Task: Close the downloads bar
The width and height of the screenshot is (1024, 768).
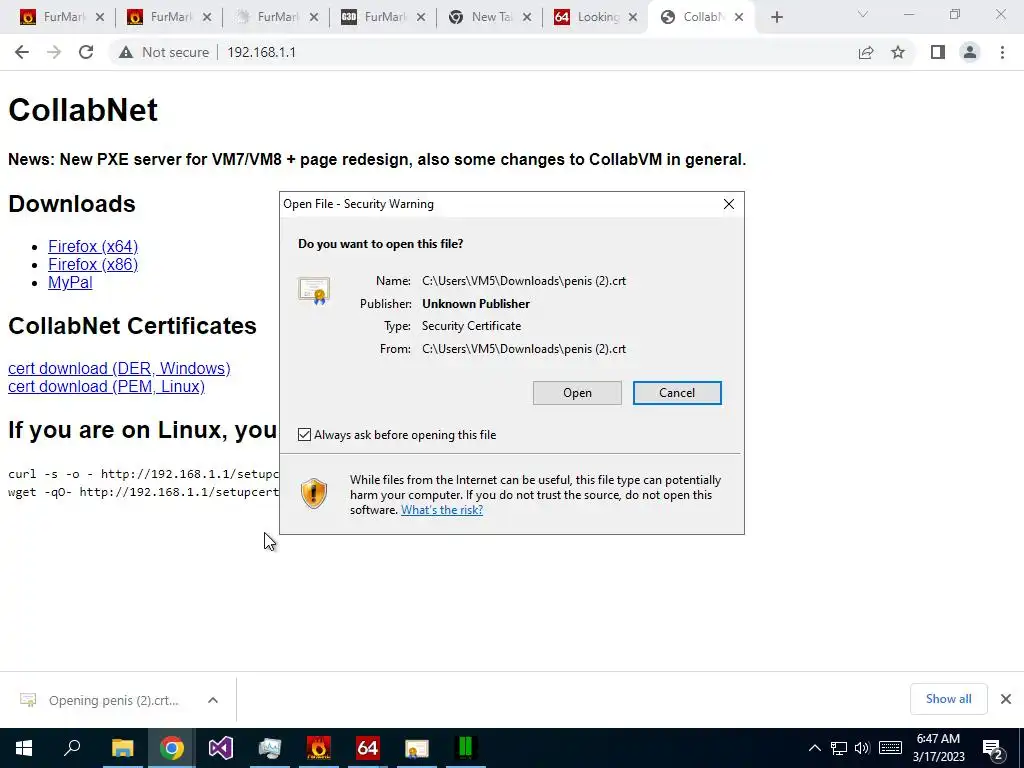Action: coord(1006,699)
